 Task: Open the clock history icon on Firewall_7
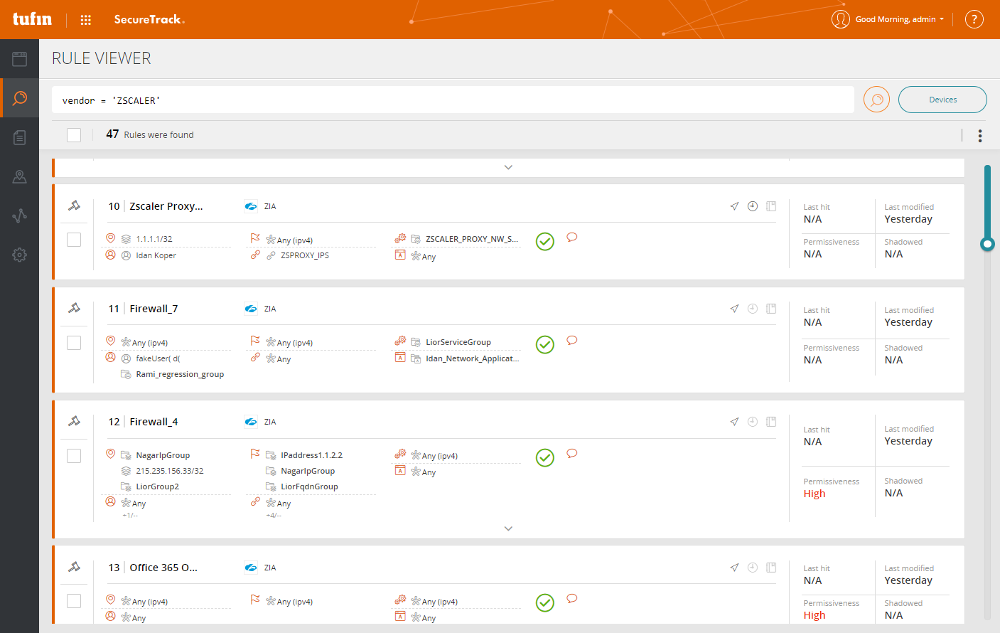pyautogui.click(x=753, y=309)
